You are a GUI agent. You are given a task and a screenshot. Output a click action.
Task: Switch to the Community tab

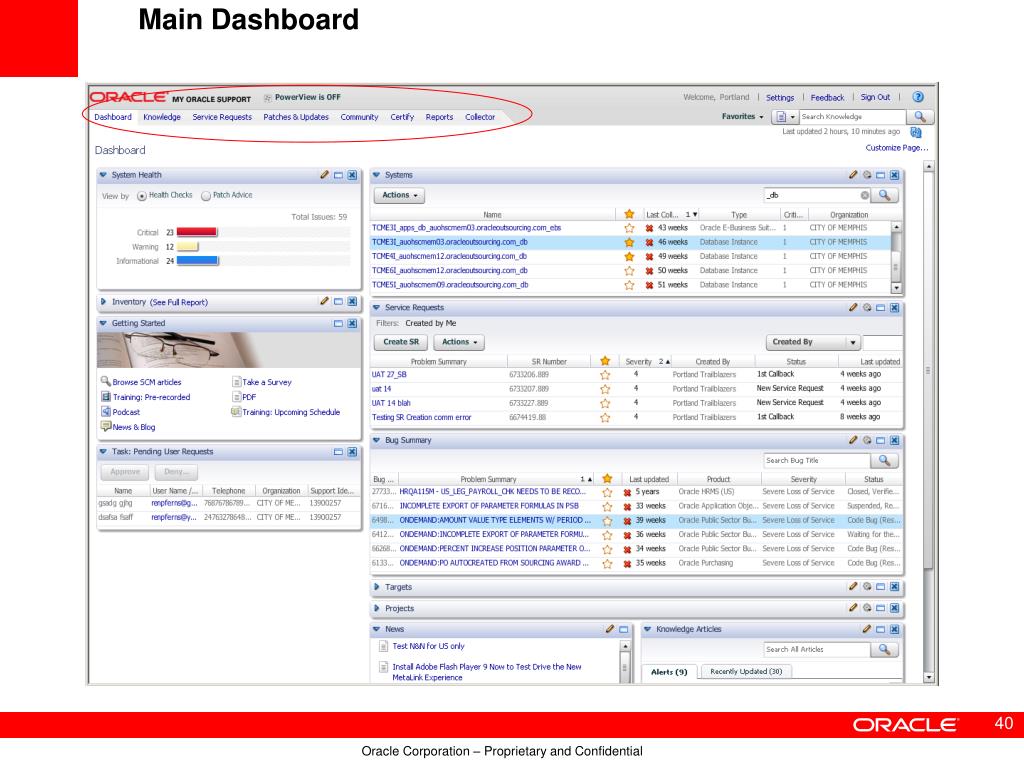pyautogui.click(x=359, y=117)
